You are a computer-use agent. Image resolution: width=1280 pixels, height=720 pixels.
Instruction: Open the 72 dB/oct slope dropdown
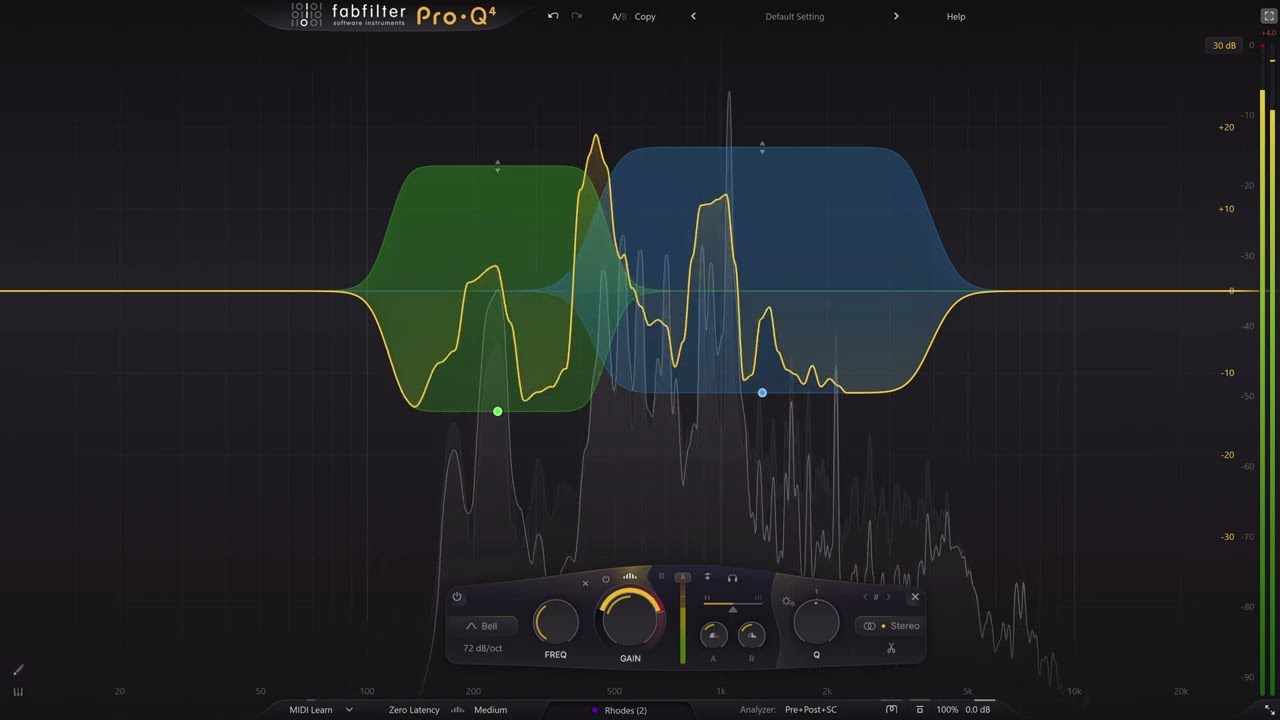pyautogui.click(x=482, y=648)
